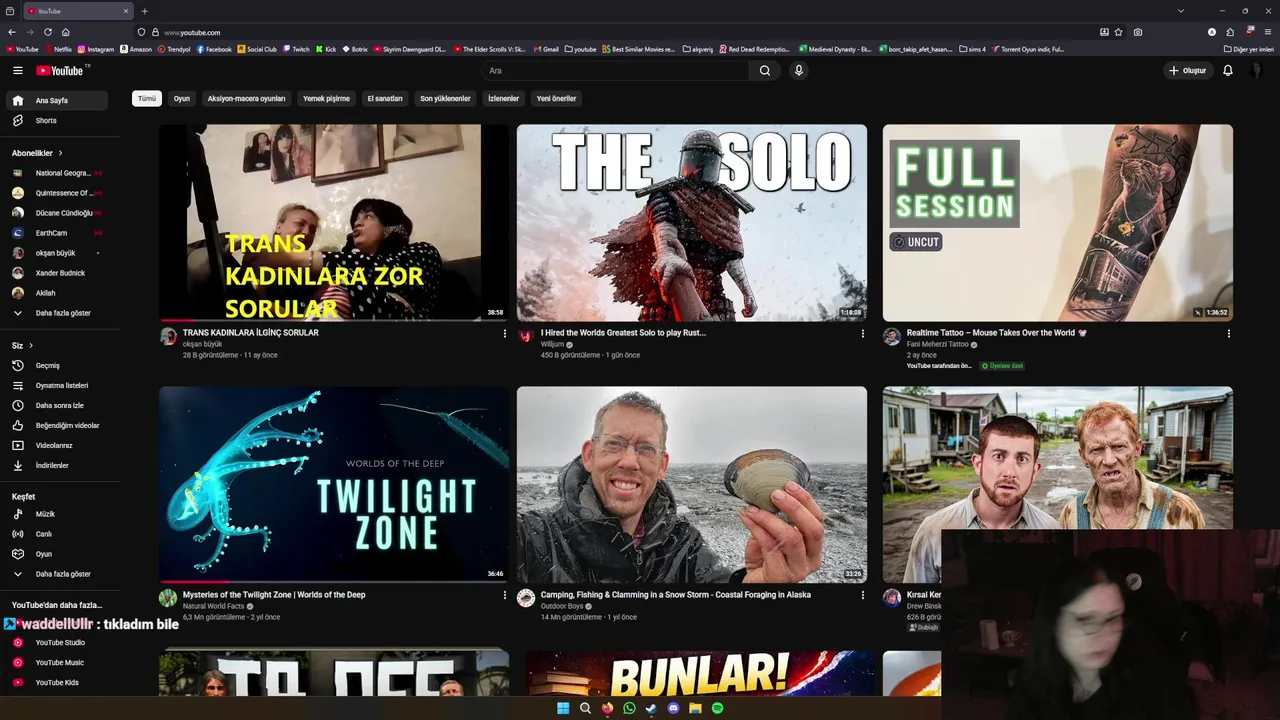Open the notifications bell
The height and width of the screenshot is (720, 1280).
1228,70
